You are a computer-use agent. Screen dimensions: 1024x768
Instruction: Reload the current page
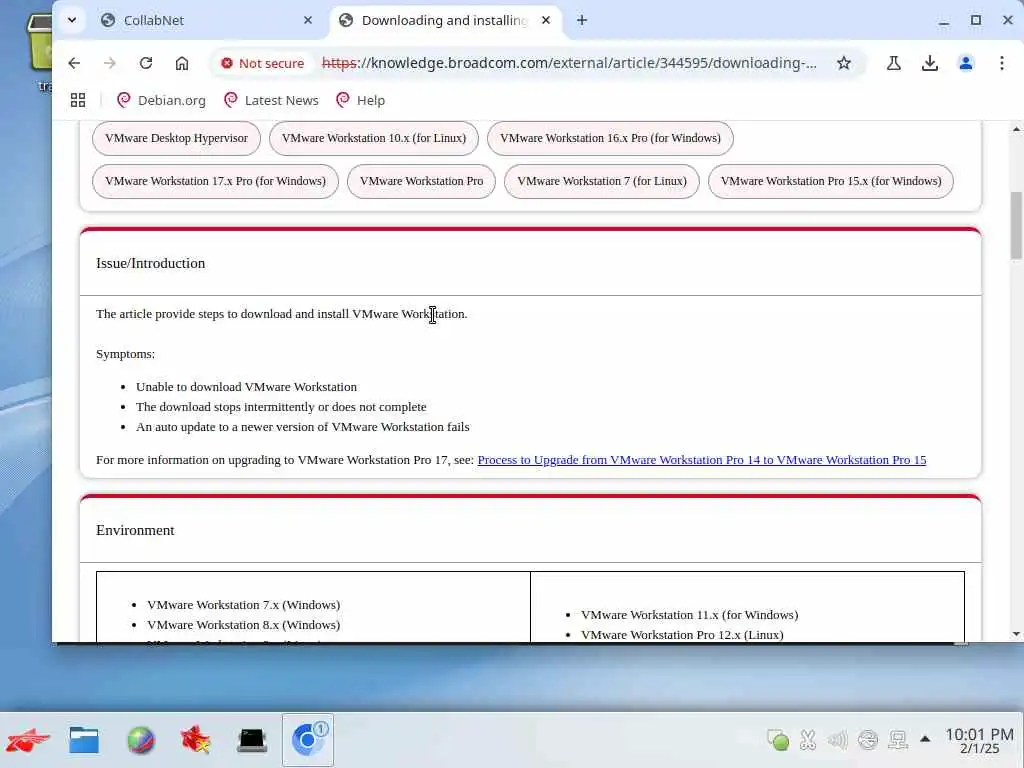[x=146, y=63]
